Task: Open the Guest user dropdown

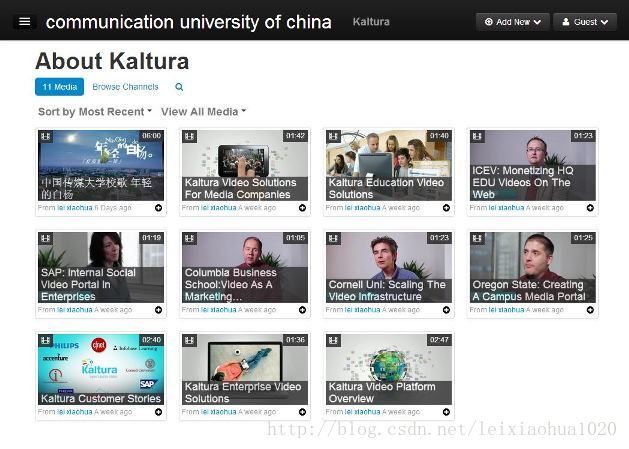Action: 584,22
